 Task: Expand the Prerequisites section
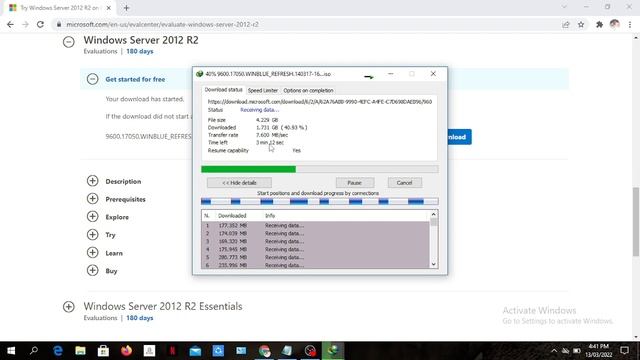(93, 199)
